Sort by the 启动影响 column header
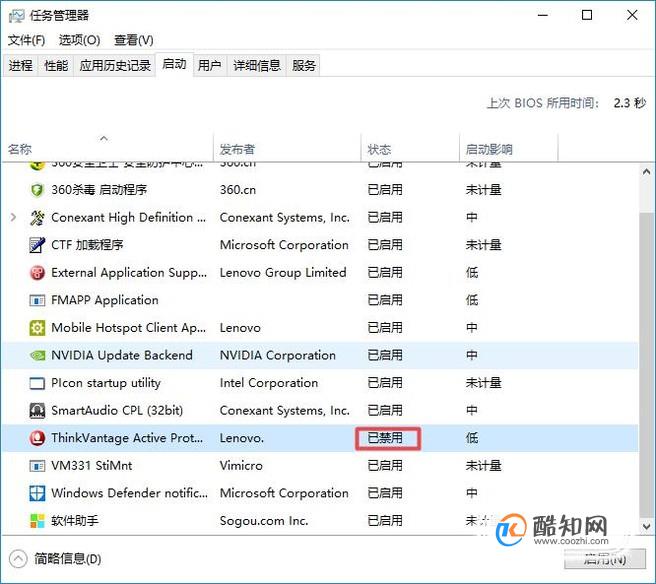Viewport: 656px width, 584px height. 509,147
